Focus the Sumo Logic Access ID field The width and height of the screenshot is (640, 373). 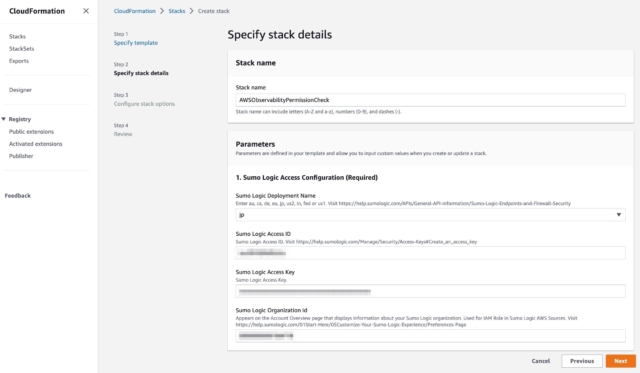click(x=430, y=253)
